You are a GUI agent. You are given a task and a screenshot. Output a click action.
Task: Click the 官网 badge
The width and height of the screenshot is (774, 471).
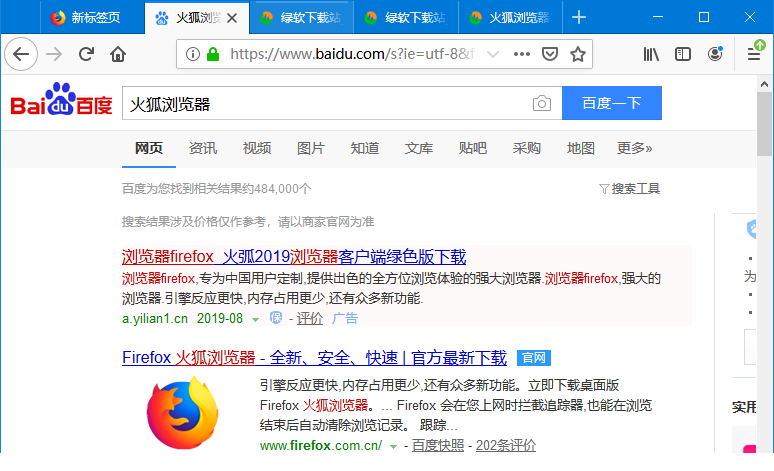534,357
